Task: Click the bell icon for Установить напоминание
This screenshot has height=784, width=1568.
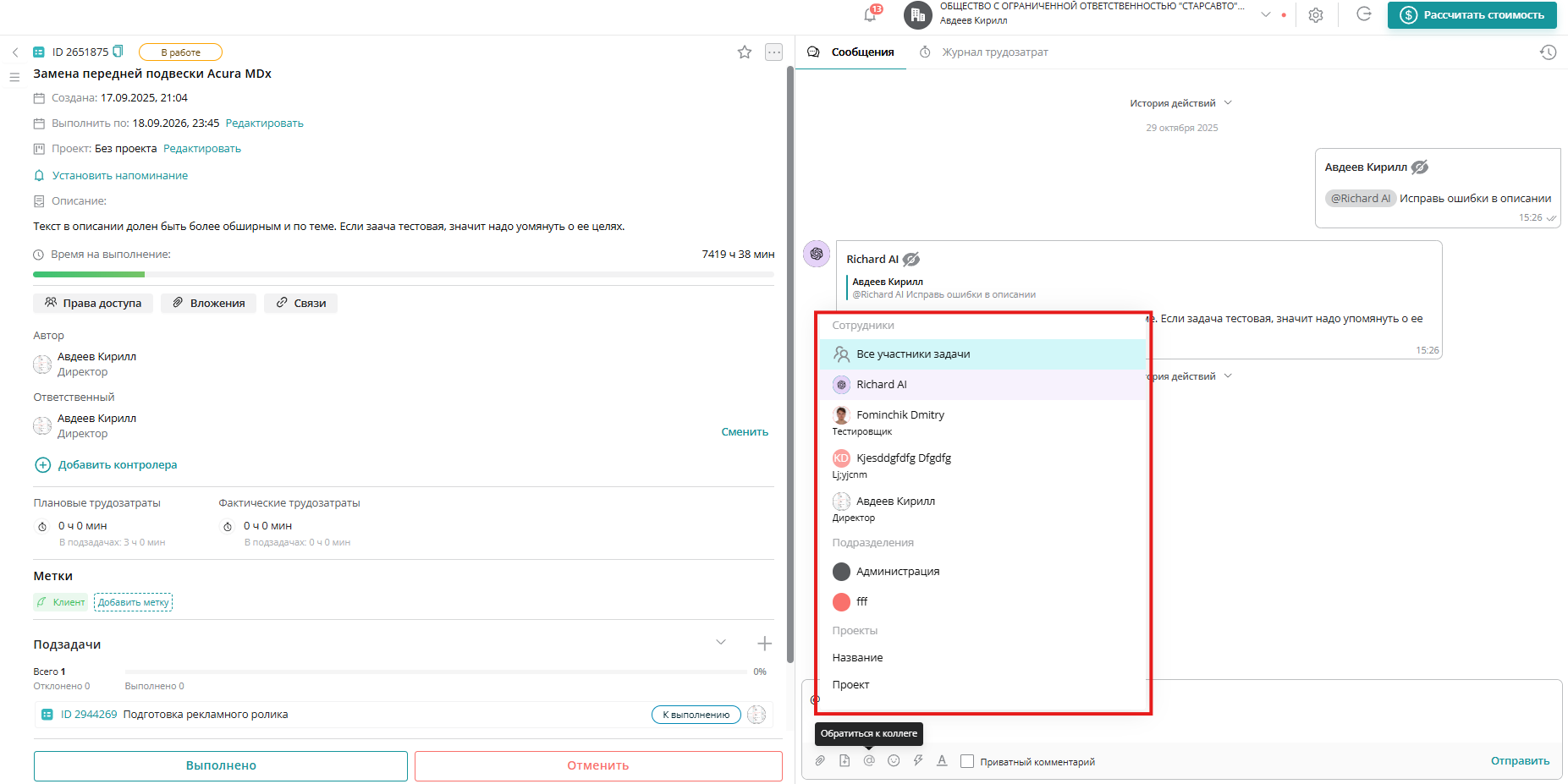Action: click(x=39, y=176)
